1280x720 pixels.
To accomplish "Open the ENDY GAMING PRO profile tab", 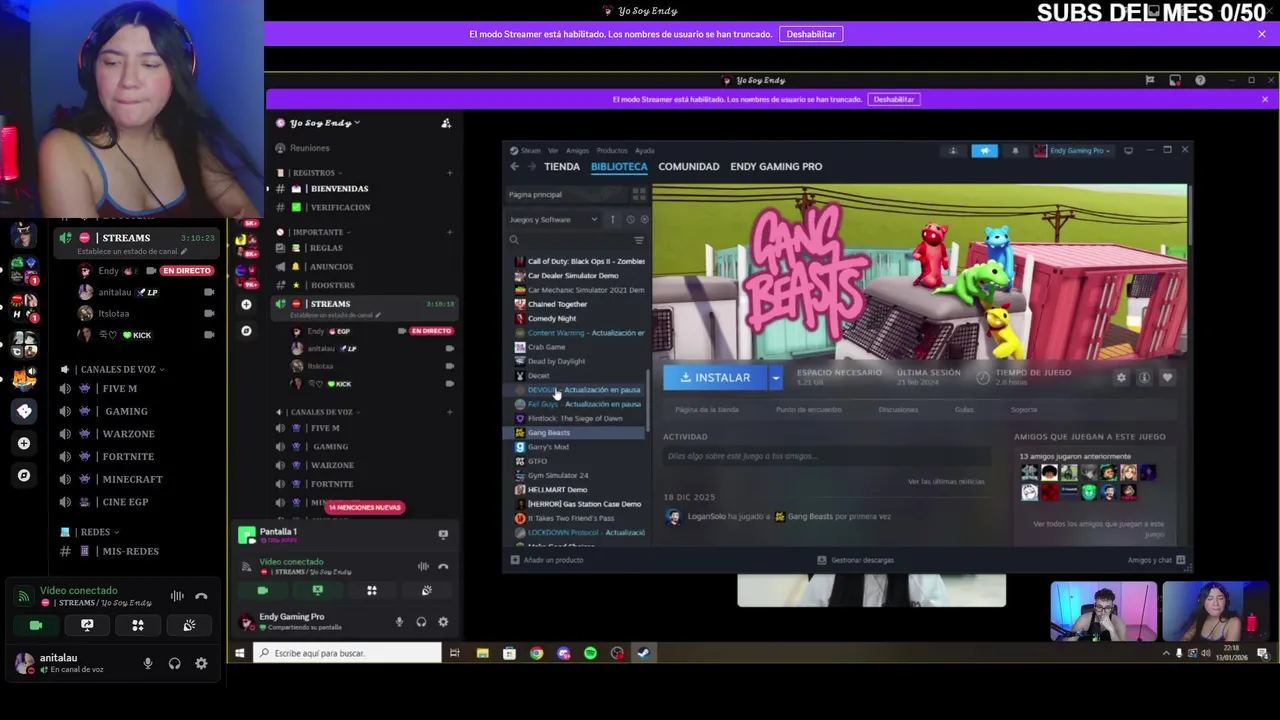I will pos(776,167).
